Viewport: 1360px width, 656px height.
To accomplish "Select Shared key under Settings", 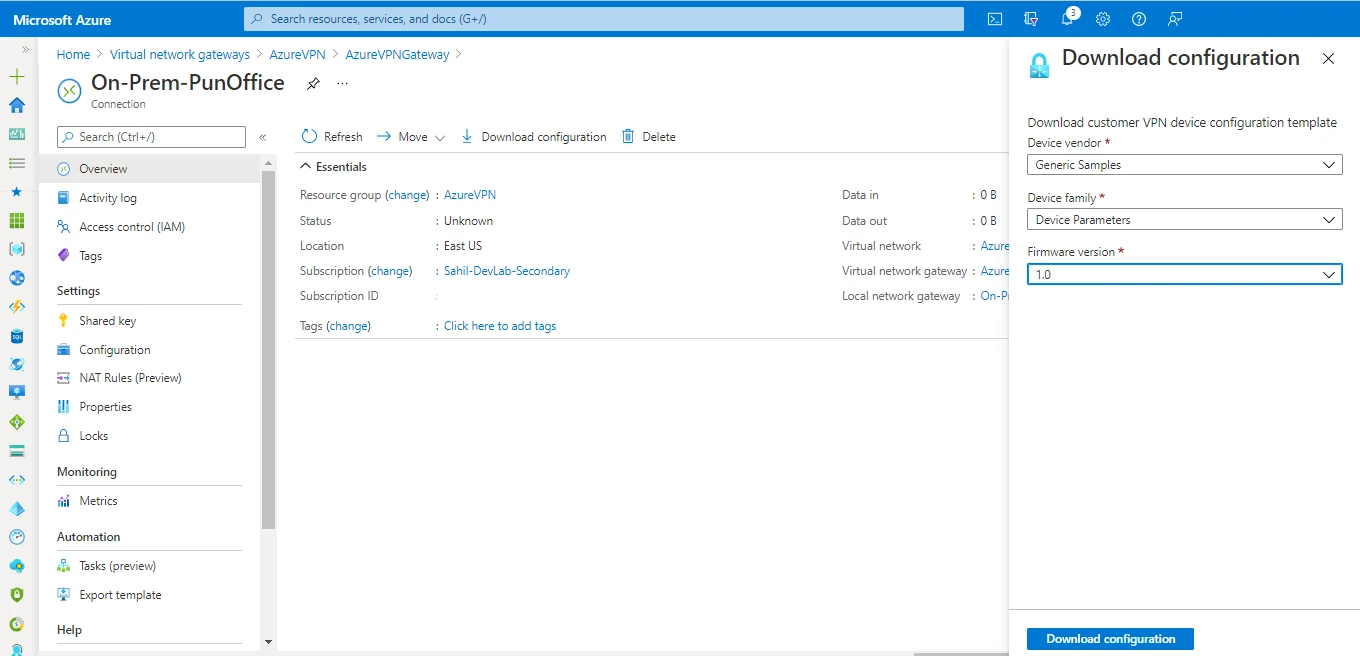I will [x=107, y=320].
